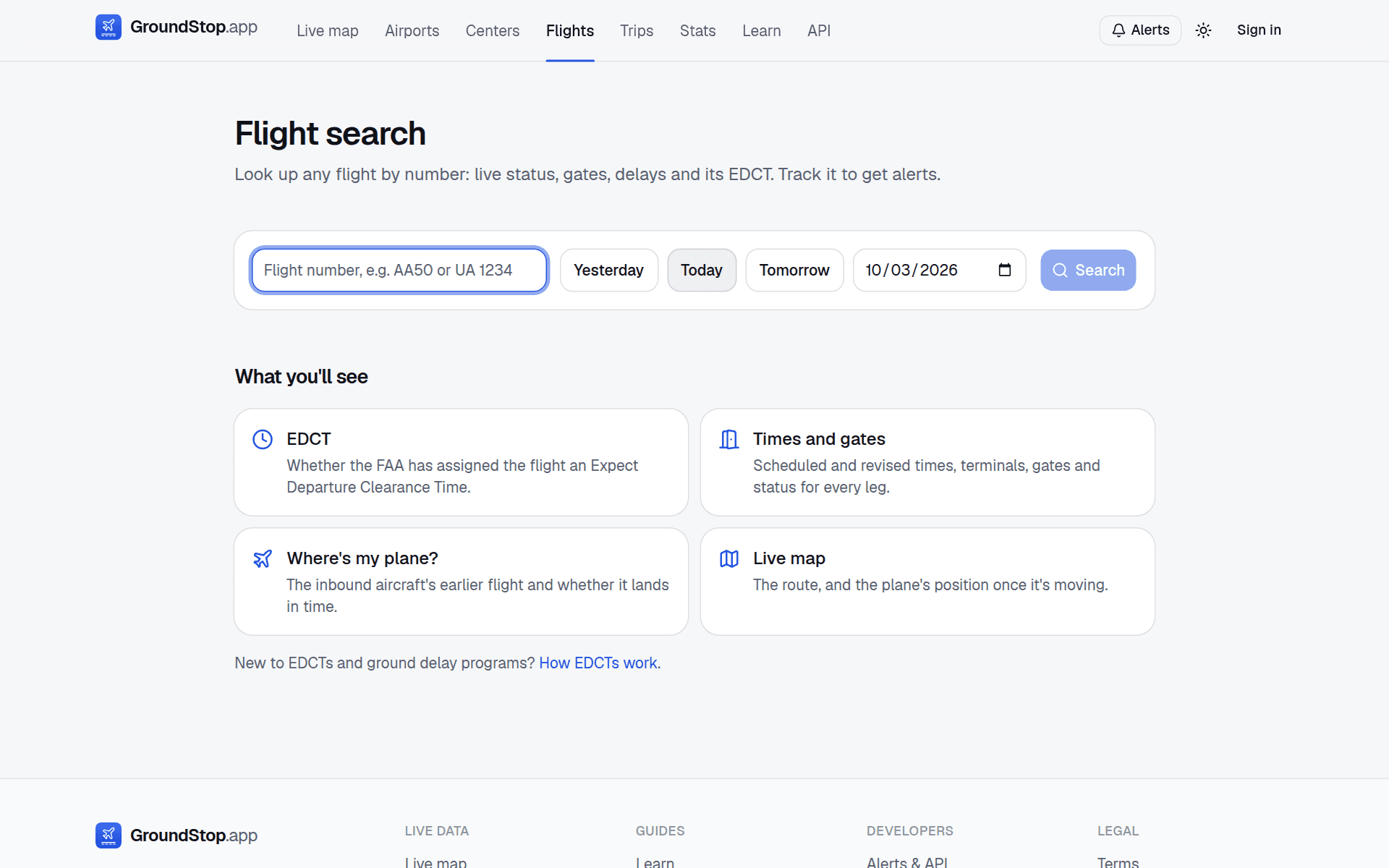
Task: Click the Search button
Action: click(x=1088, y=271)
